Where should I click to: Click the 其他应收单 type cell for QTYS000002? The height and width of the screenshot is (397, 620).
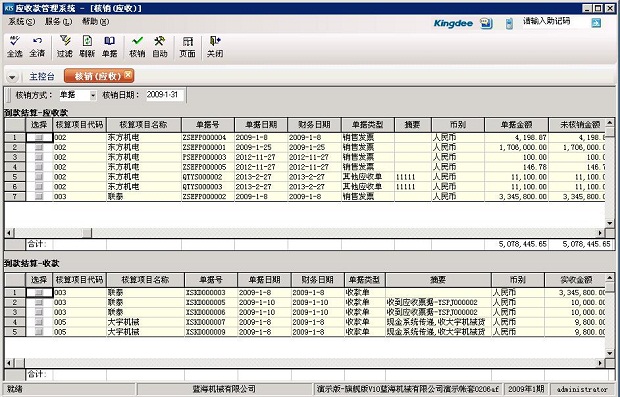point(367,177)
